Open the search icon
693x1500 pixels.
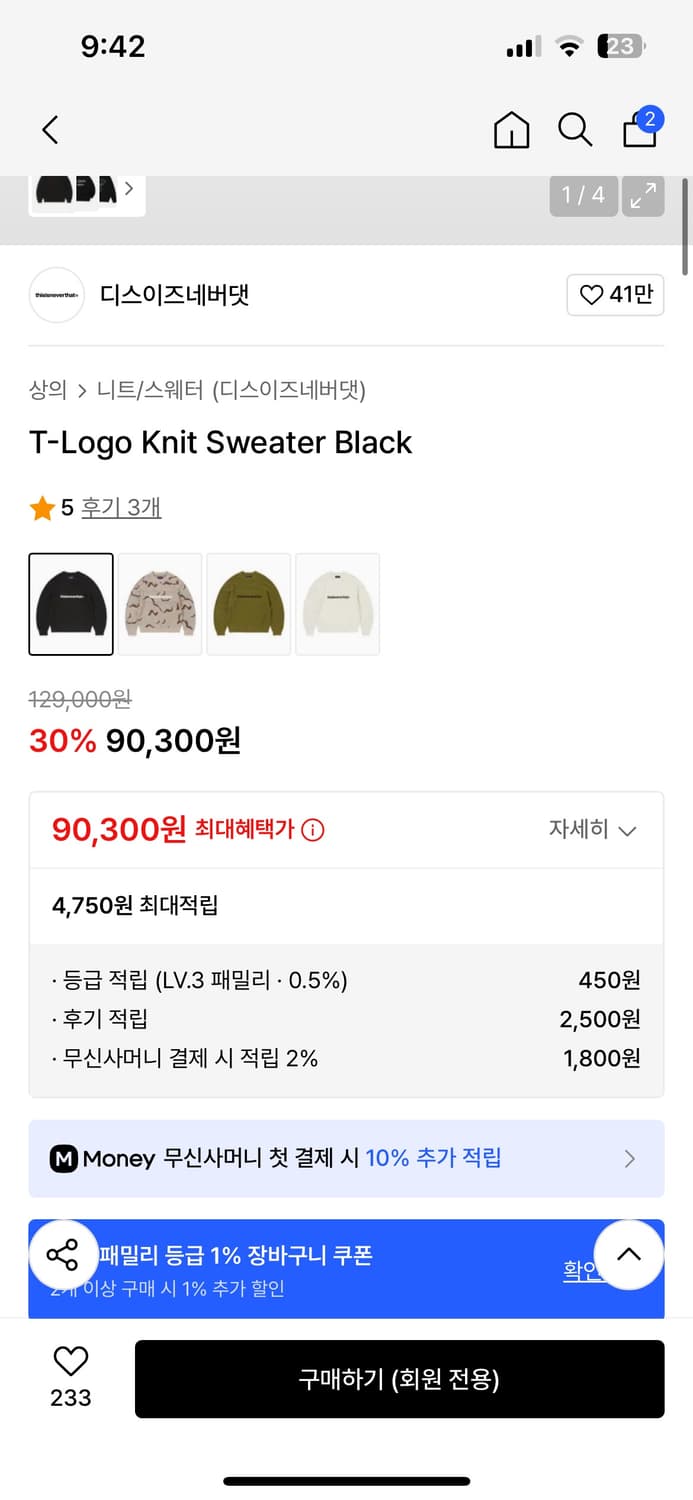click(575, 130)
